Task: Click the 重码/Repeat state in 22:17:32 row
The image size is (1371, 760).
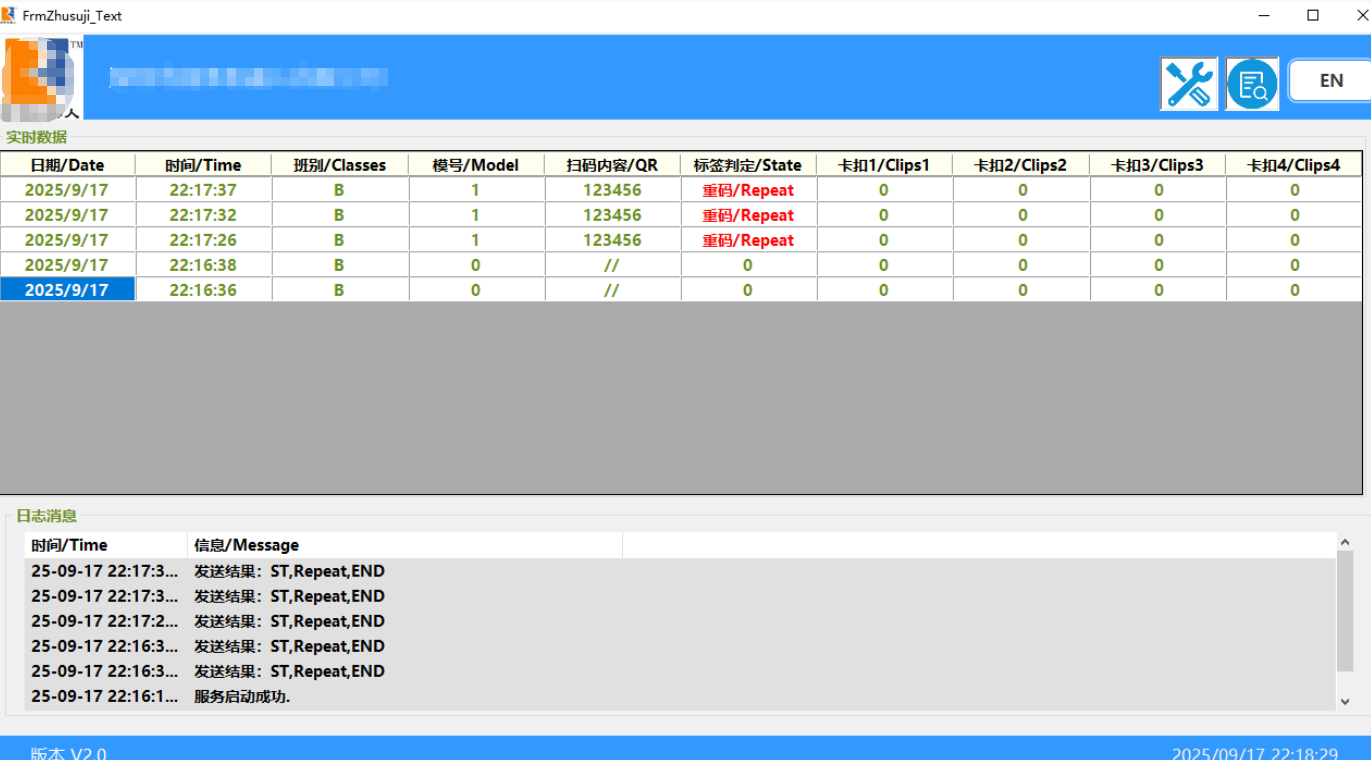Action: coord(748,215)
